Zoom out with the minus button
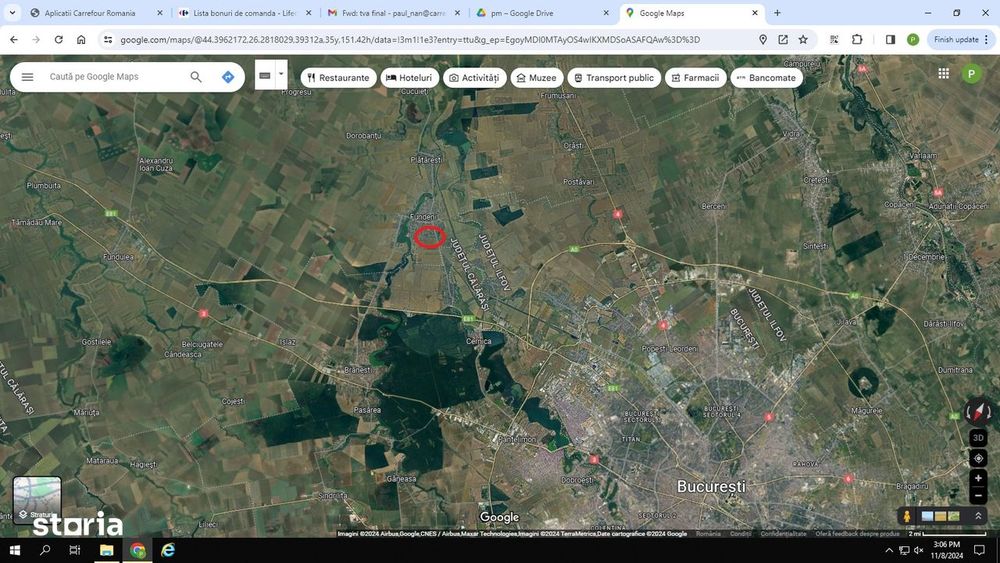This screenshot has height=563, width=1000. [978, 495]
